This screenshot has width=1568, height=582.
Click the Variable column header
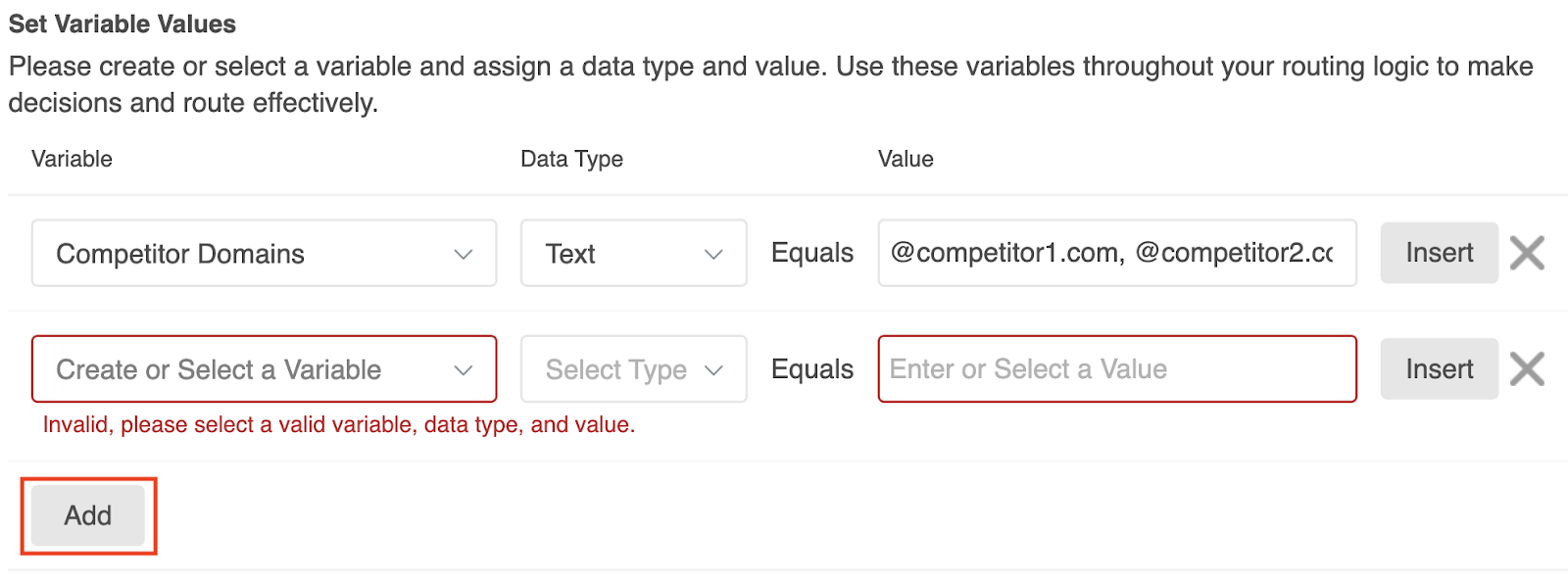(x=72, y=159)
